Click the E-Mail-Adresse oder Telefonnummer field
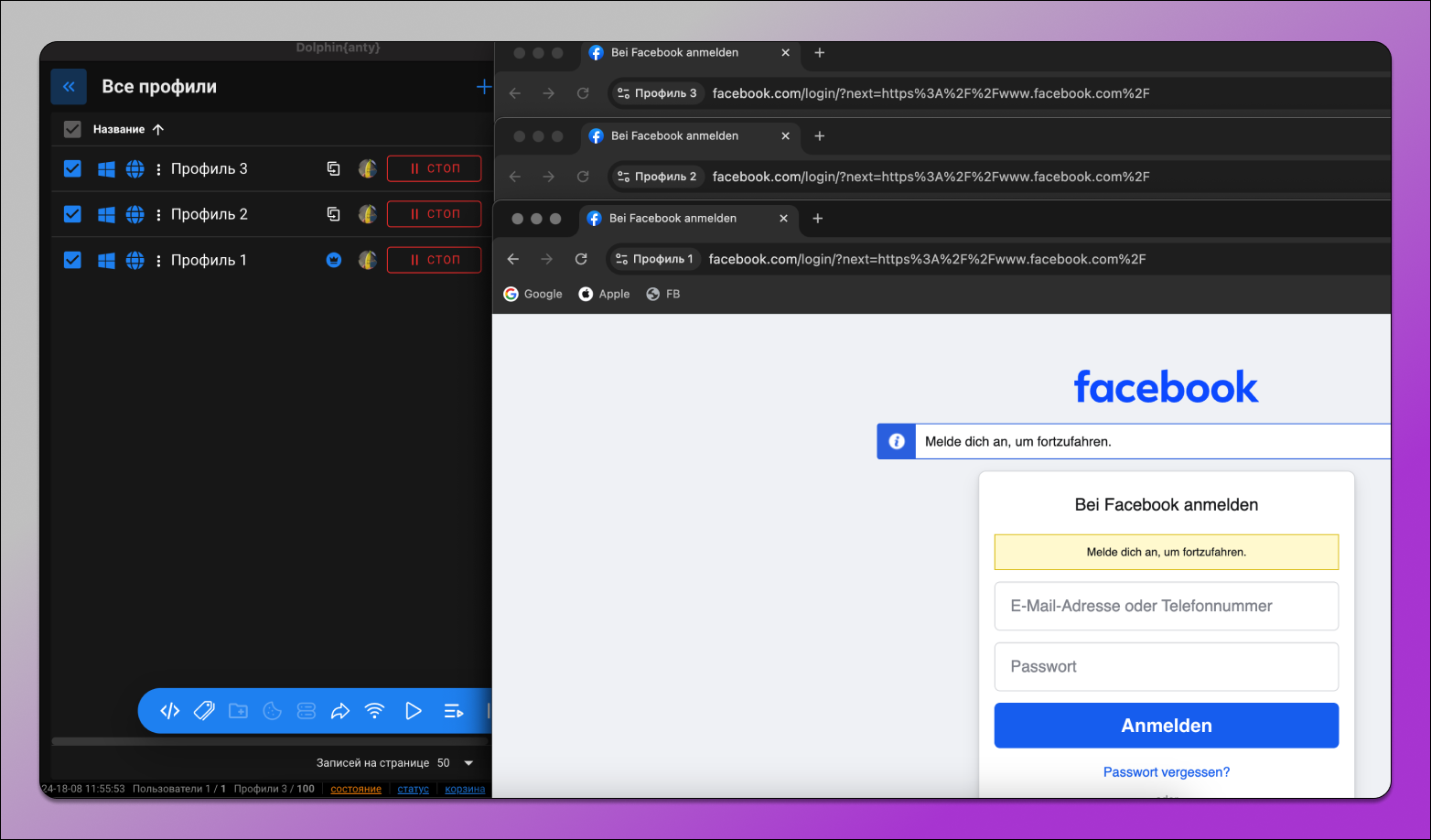This screenshot has width=1431, height=840. point(1166,606)
